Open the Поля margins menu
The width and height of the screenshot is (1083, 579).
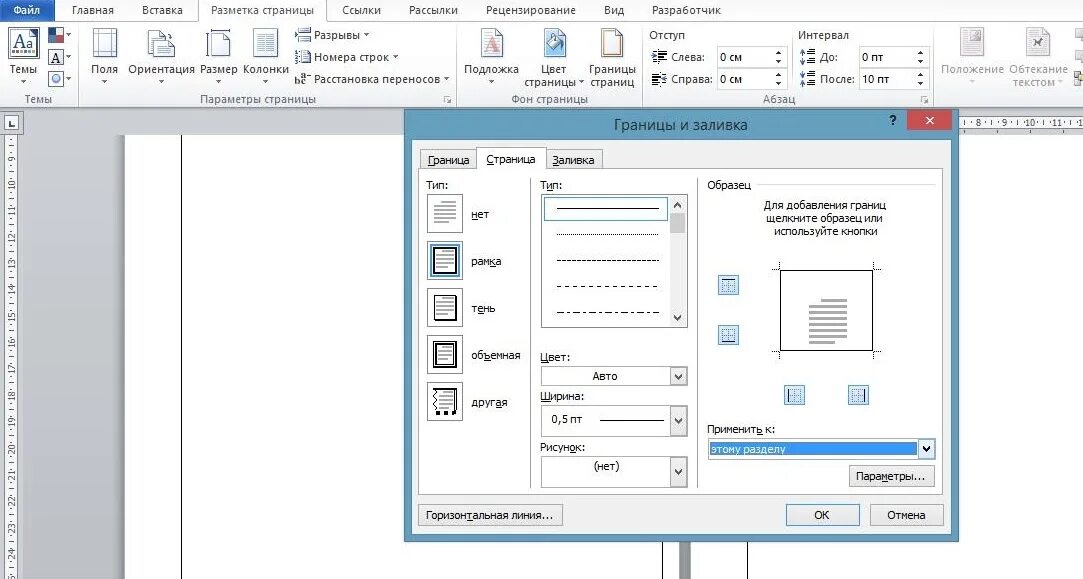tap(104, 55)
